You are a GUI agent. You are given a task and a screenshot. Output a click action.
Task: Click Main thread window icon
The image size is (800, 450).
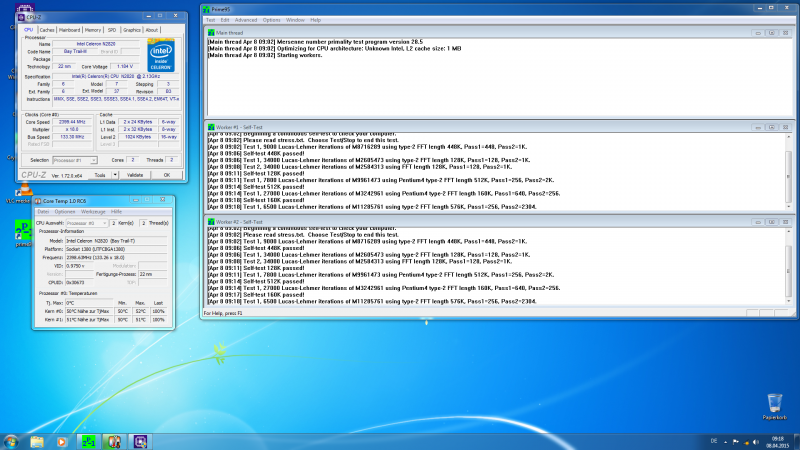211,33
